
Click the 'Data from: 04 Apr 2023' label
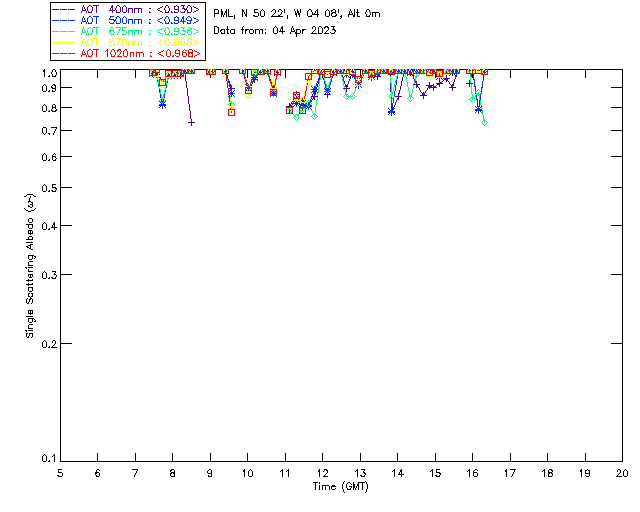click(x=275, y=30)
